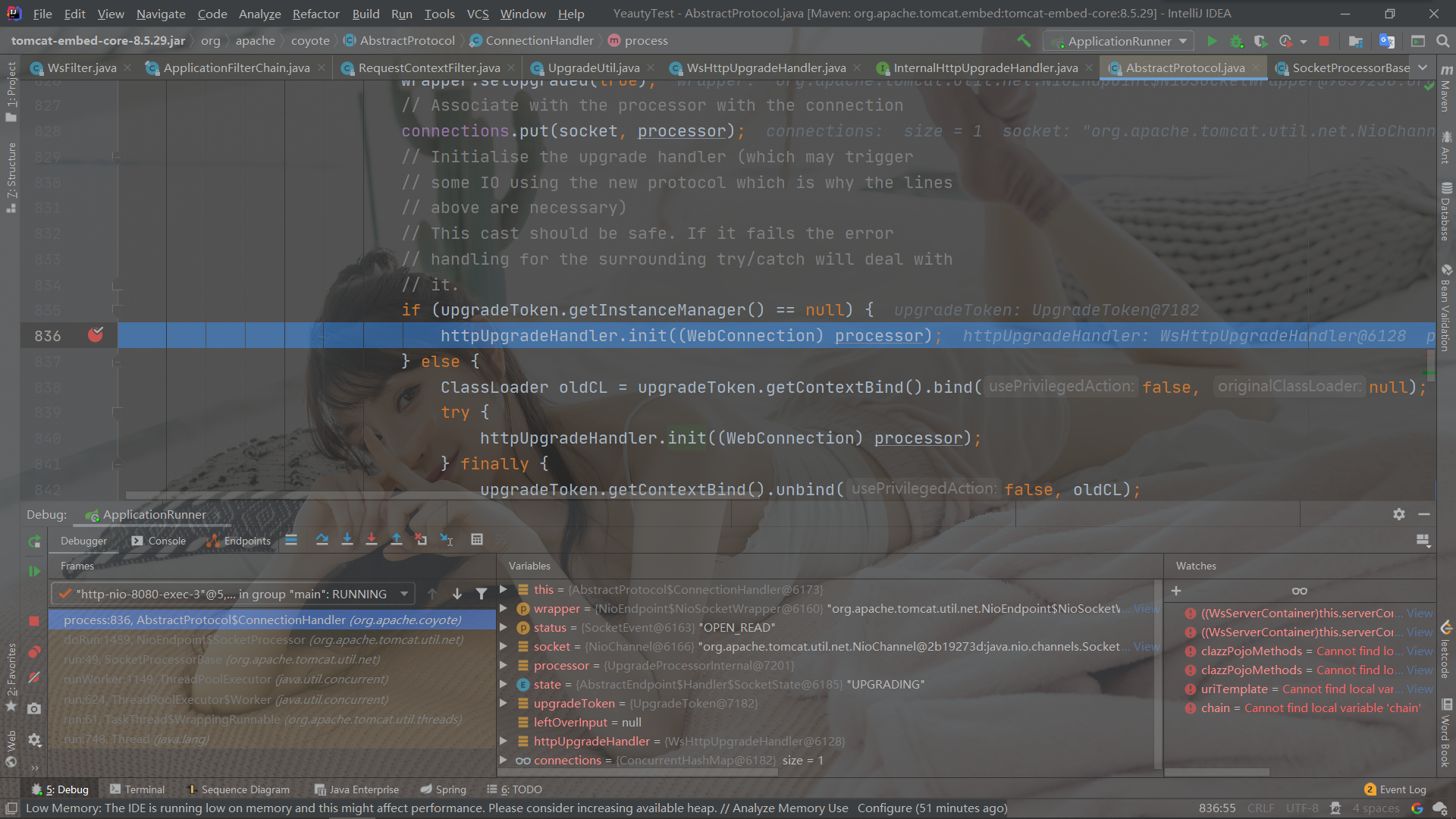Click Configure link in memory warning
This screenshot has height=819, width=1456.
tap(884, 808)
